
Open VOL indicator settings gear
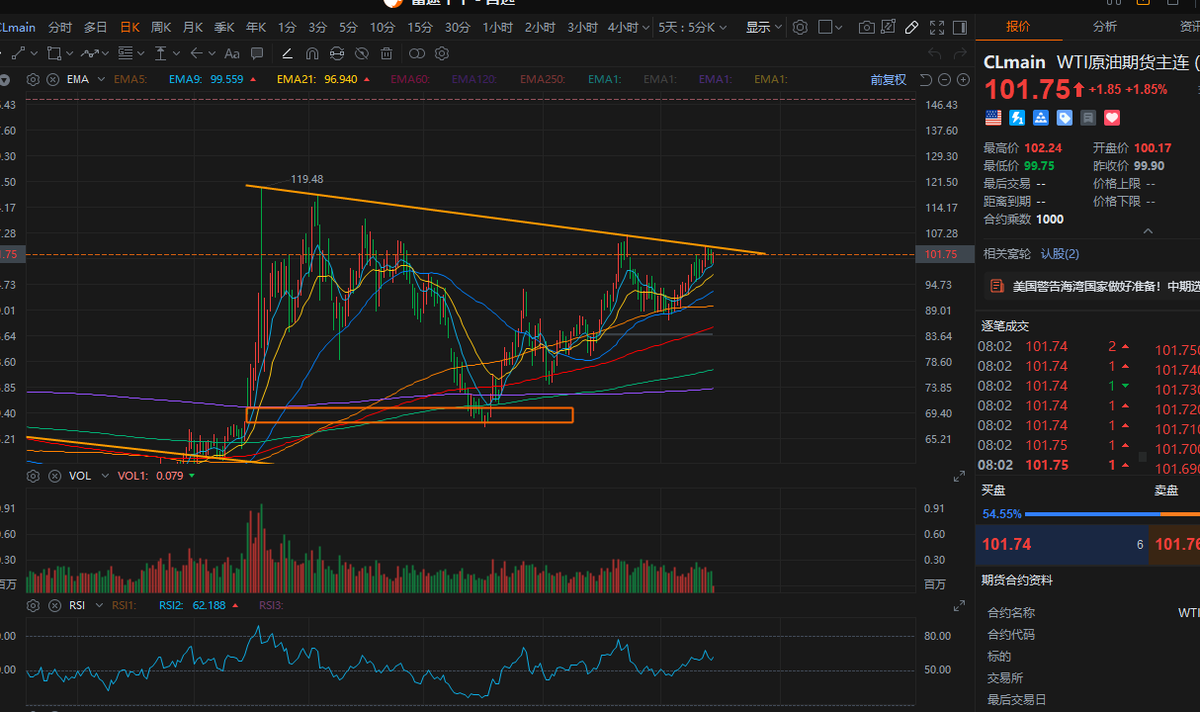tap(33, 476)
